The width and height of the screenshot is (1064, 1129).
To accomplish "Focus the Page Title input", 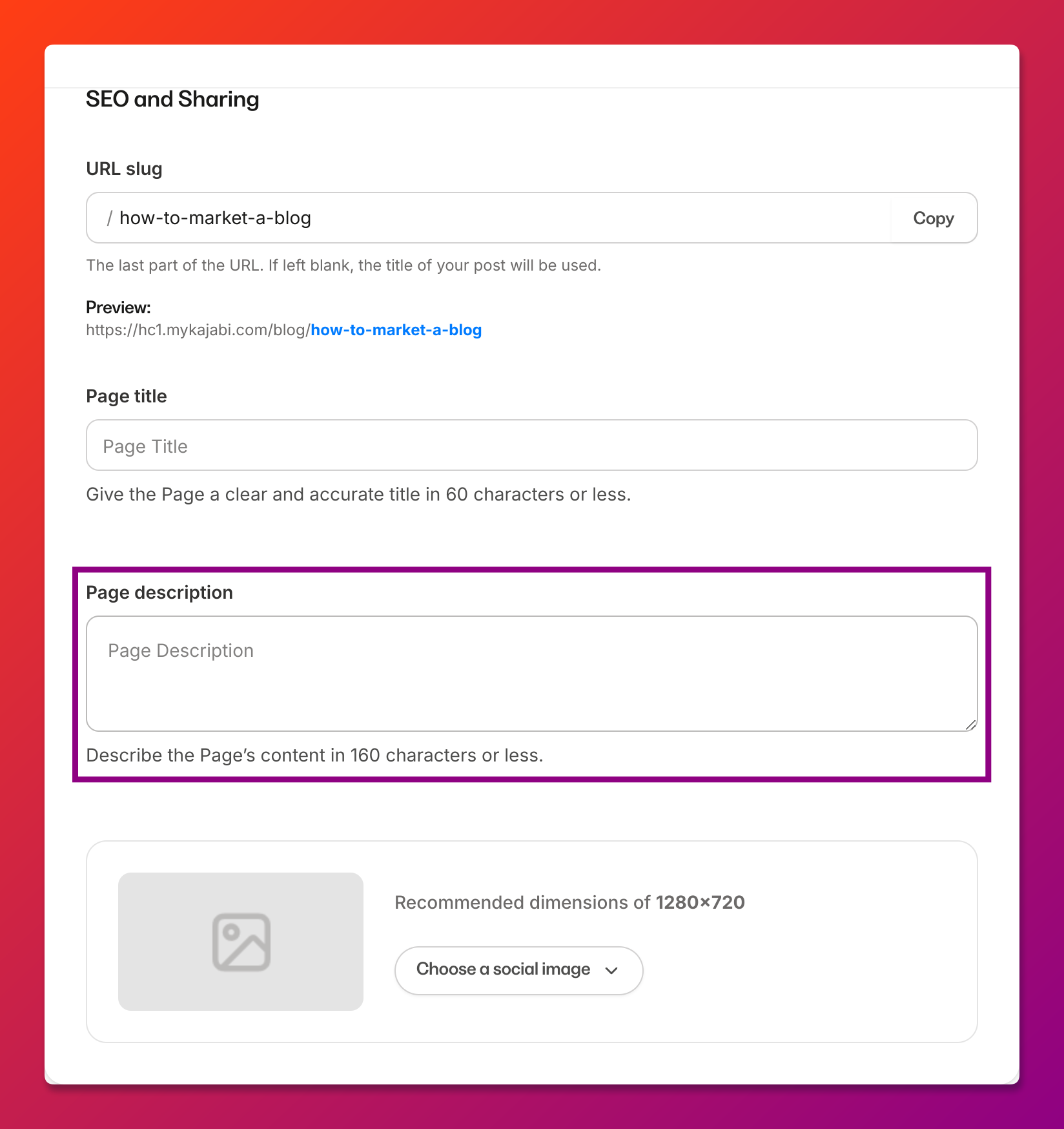I will [532, 446].
